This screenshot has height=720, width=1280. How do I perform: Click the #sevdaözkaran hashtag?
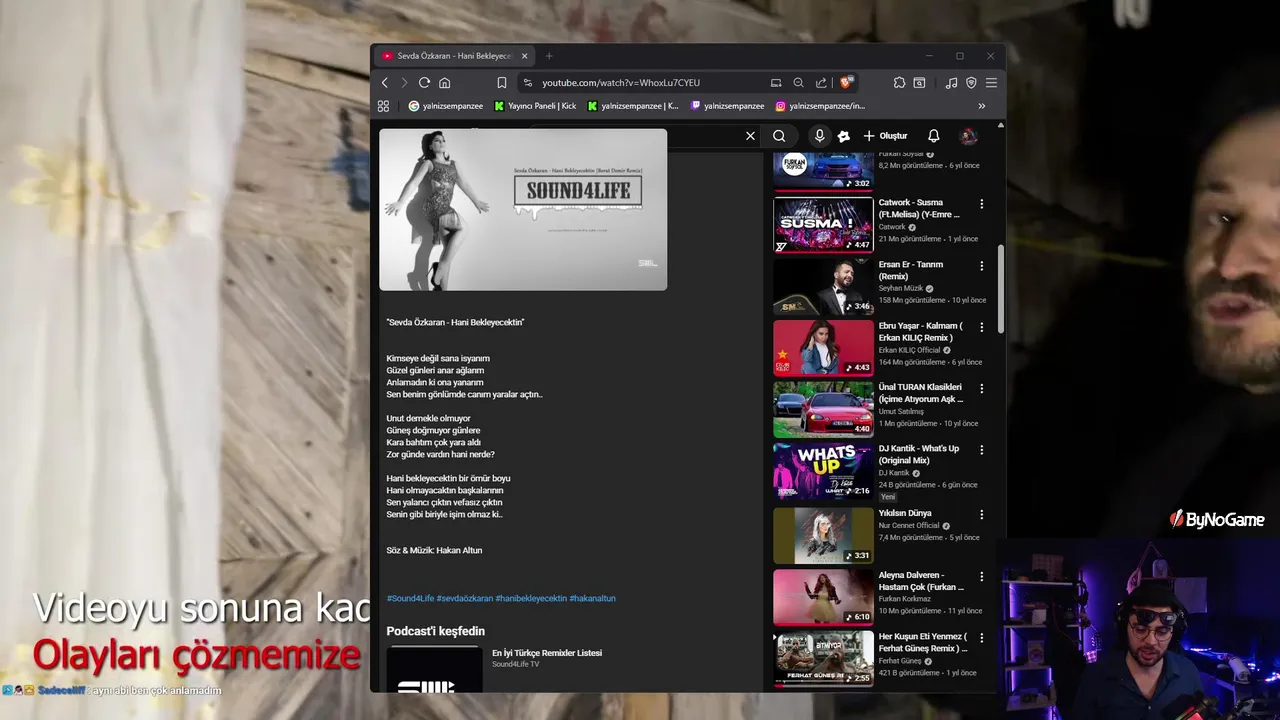465,598
